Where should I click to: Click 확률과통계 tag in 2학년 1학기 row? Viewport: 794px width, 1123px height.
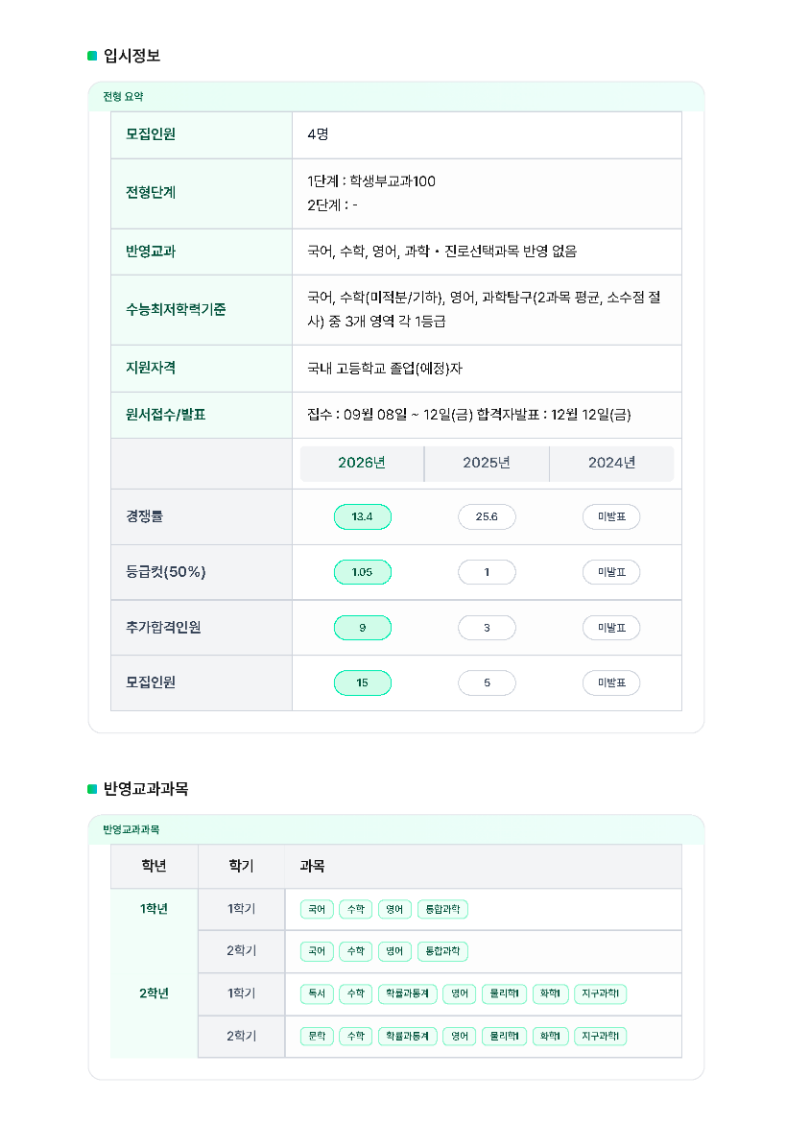pyautogui.click(x=407, y=994)
